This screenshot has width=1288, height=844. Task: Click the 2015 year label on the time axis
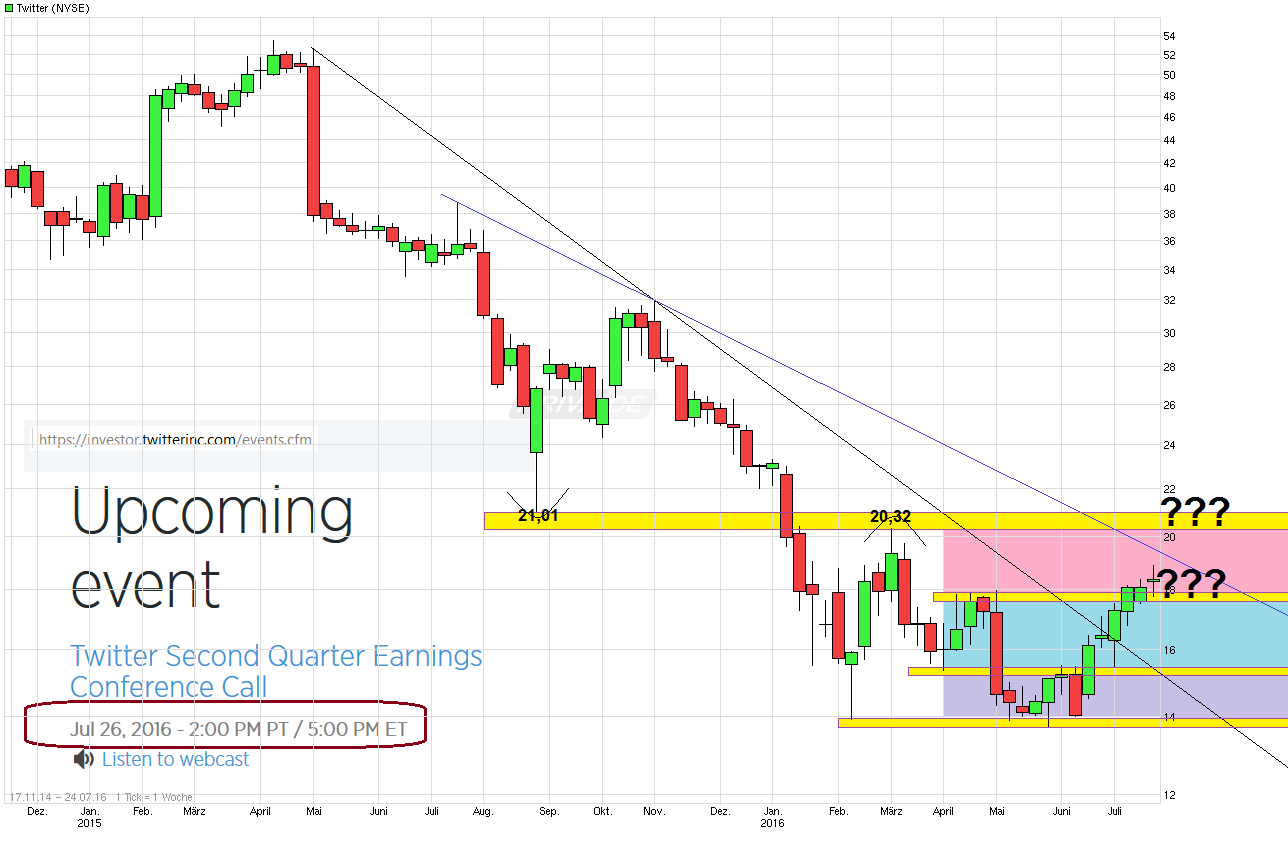[90, 825]
